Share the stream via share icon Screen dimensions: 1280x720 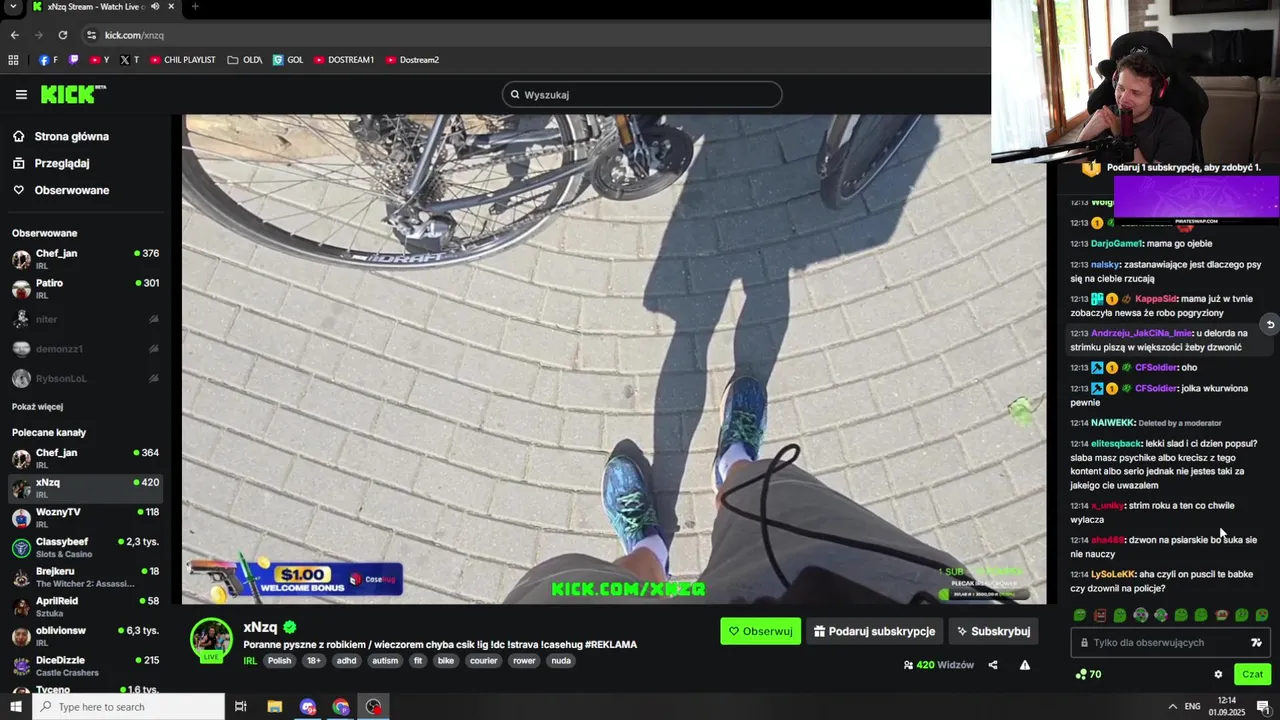993,665
